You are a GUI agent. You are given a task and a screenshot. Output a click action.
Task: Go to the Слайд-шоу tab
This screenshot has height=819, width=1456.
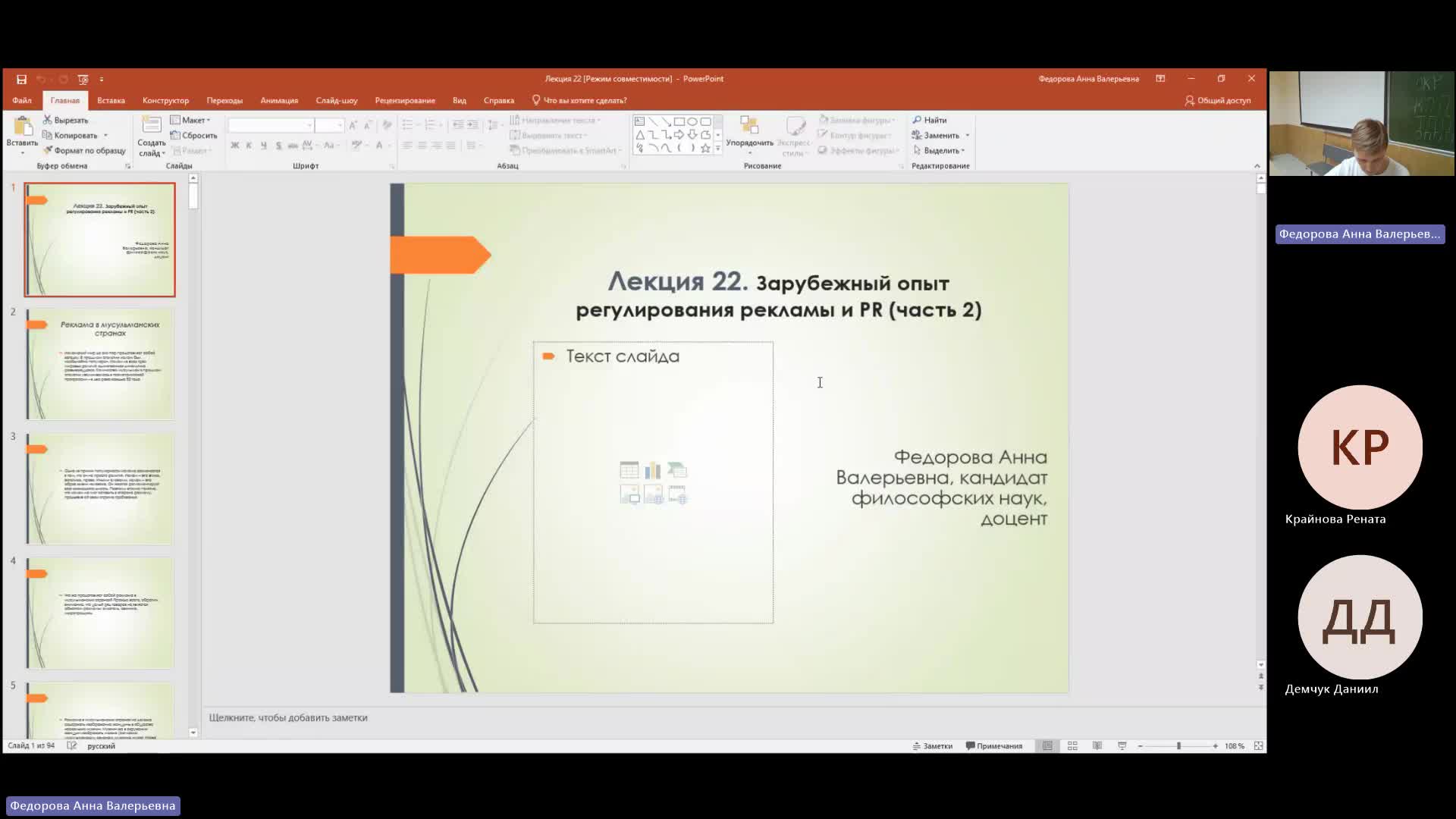coord(337,100)
